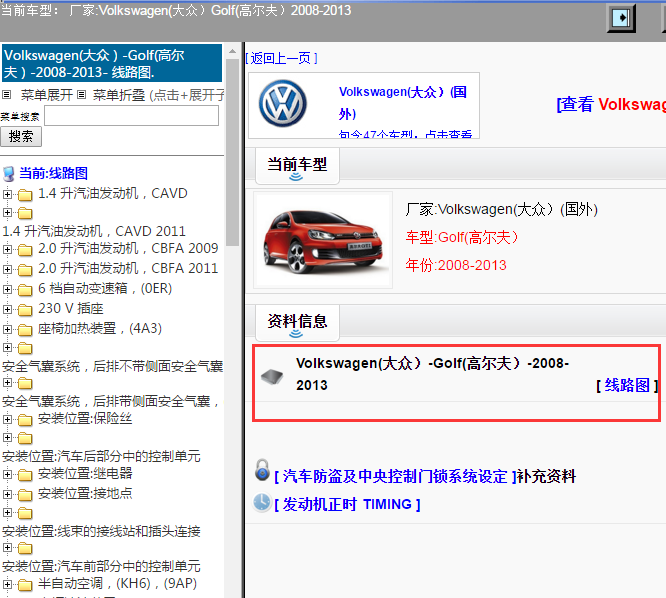The image size is (666, 598).
Task: Click the 菜单搜索 input field
Action: (132, 116)
